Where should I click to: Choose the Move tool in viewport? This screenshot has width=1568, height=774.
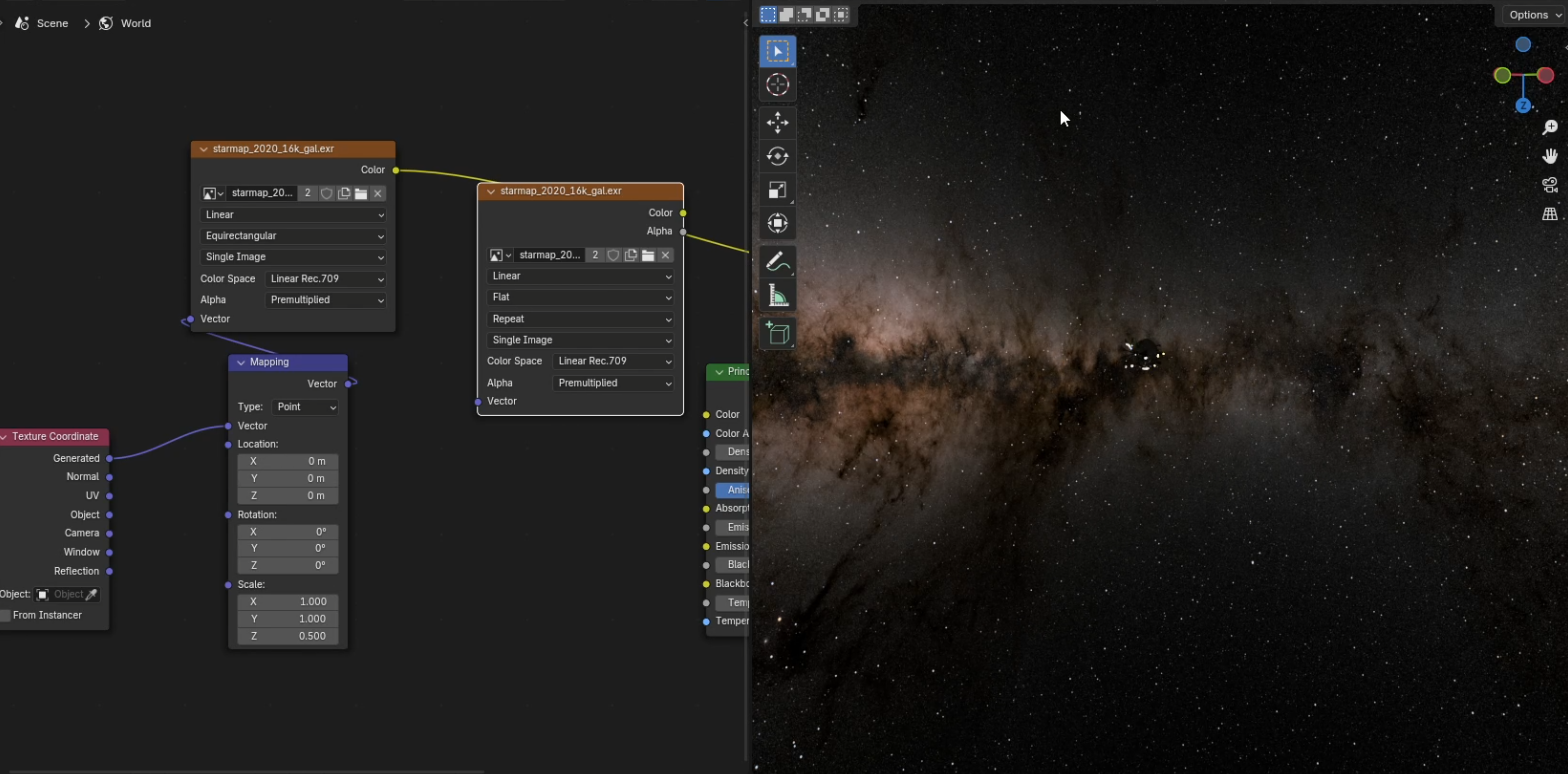tap(778, 123)
